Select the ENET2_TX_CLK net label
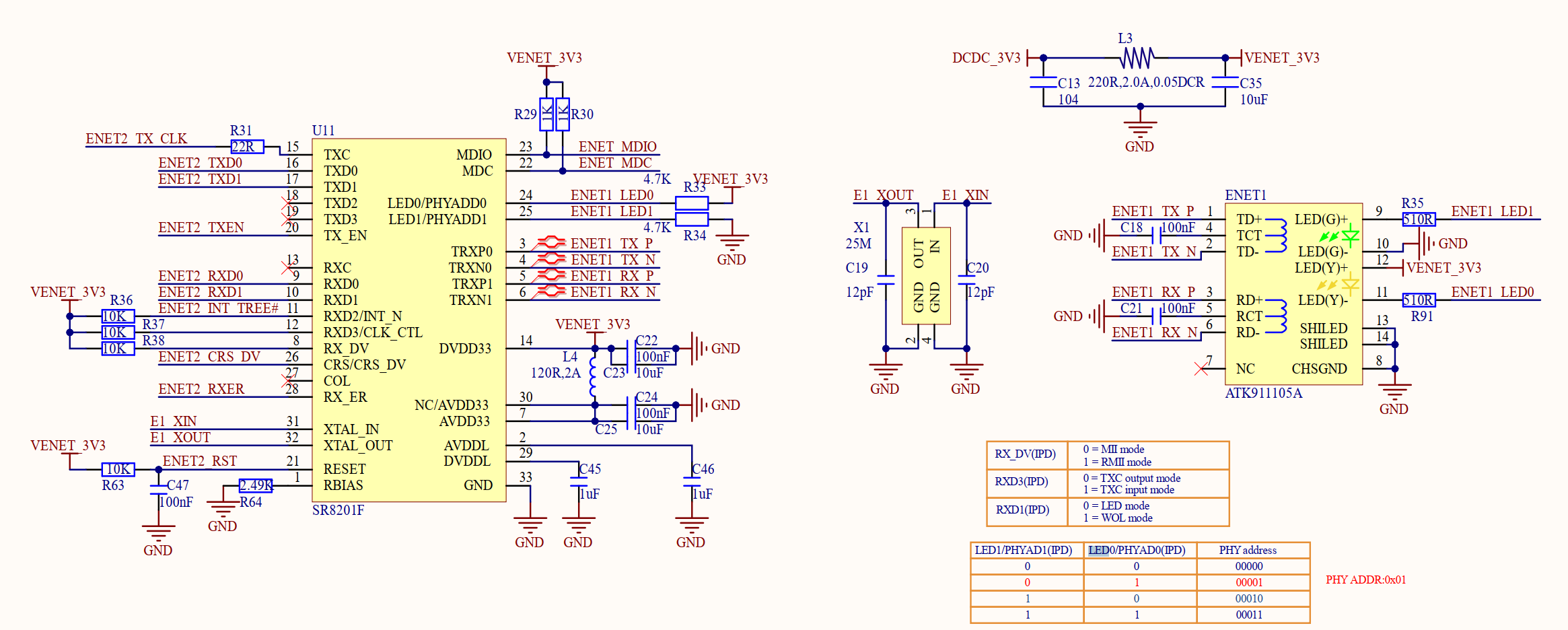This screenshot has height=630, width=1568. [136, 139]
